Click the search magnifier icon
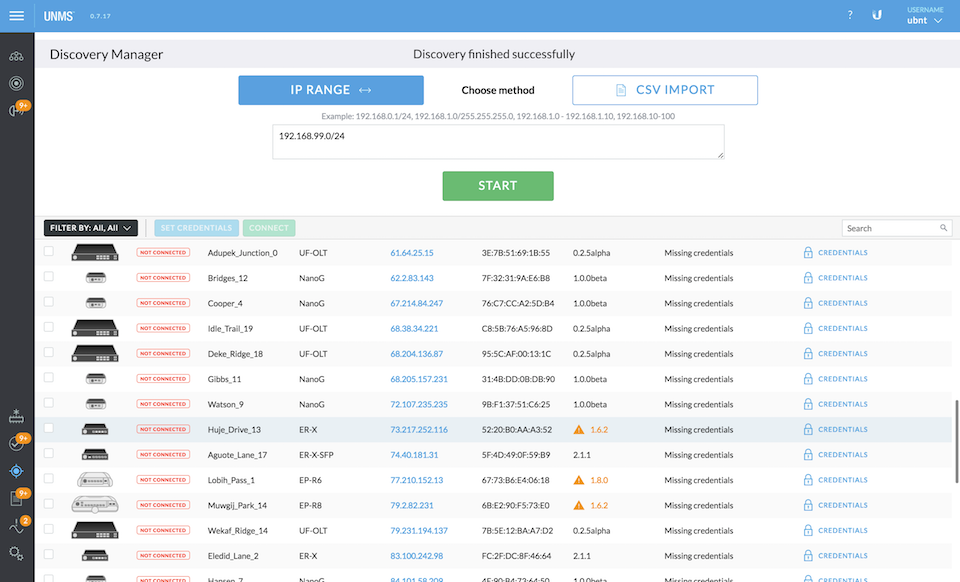 coord(943,228)
